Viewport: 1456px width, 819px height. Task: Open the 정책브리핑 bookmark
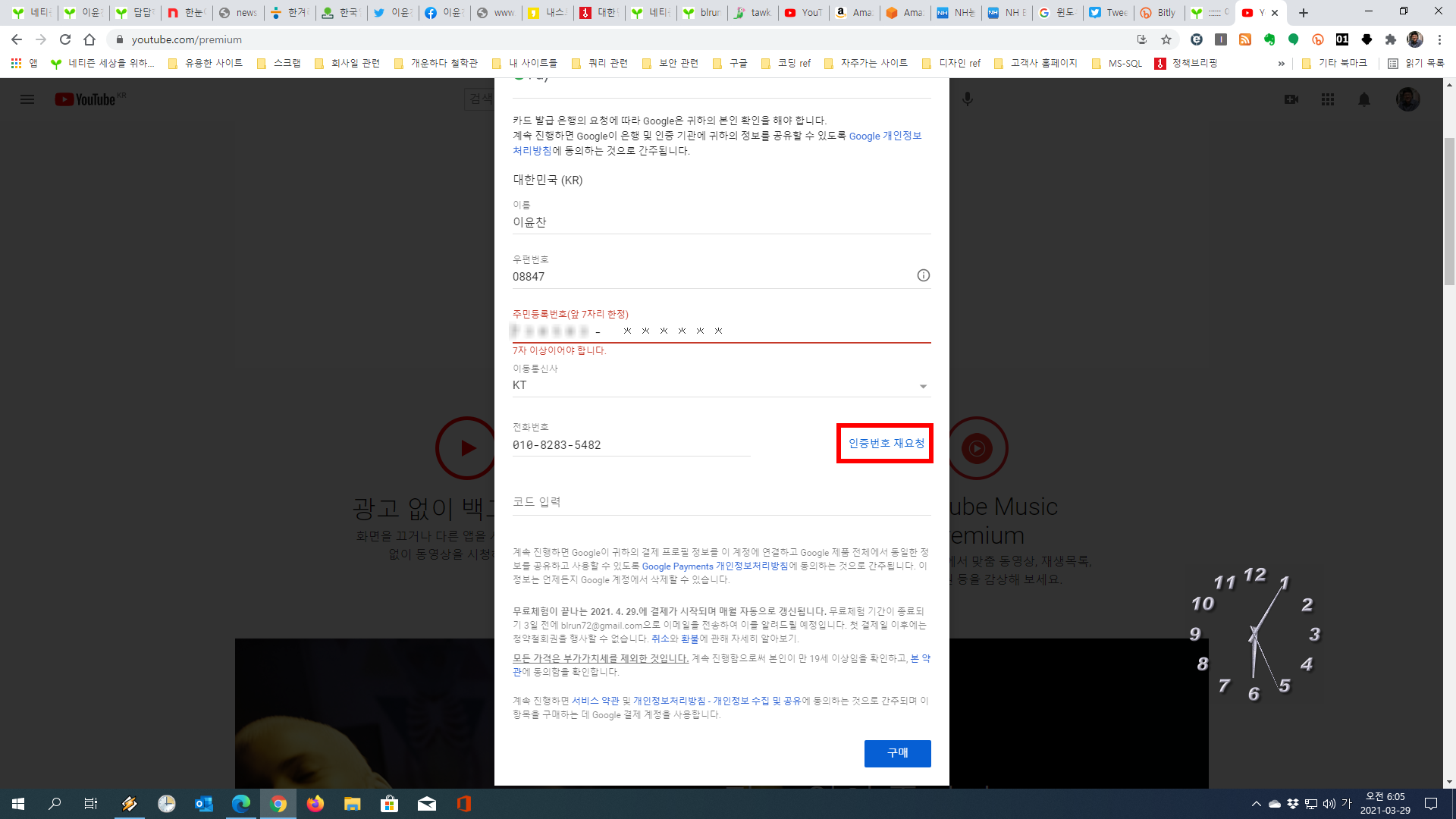click(1186, 64)
